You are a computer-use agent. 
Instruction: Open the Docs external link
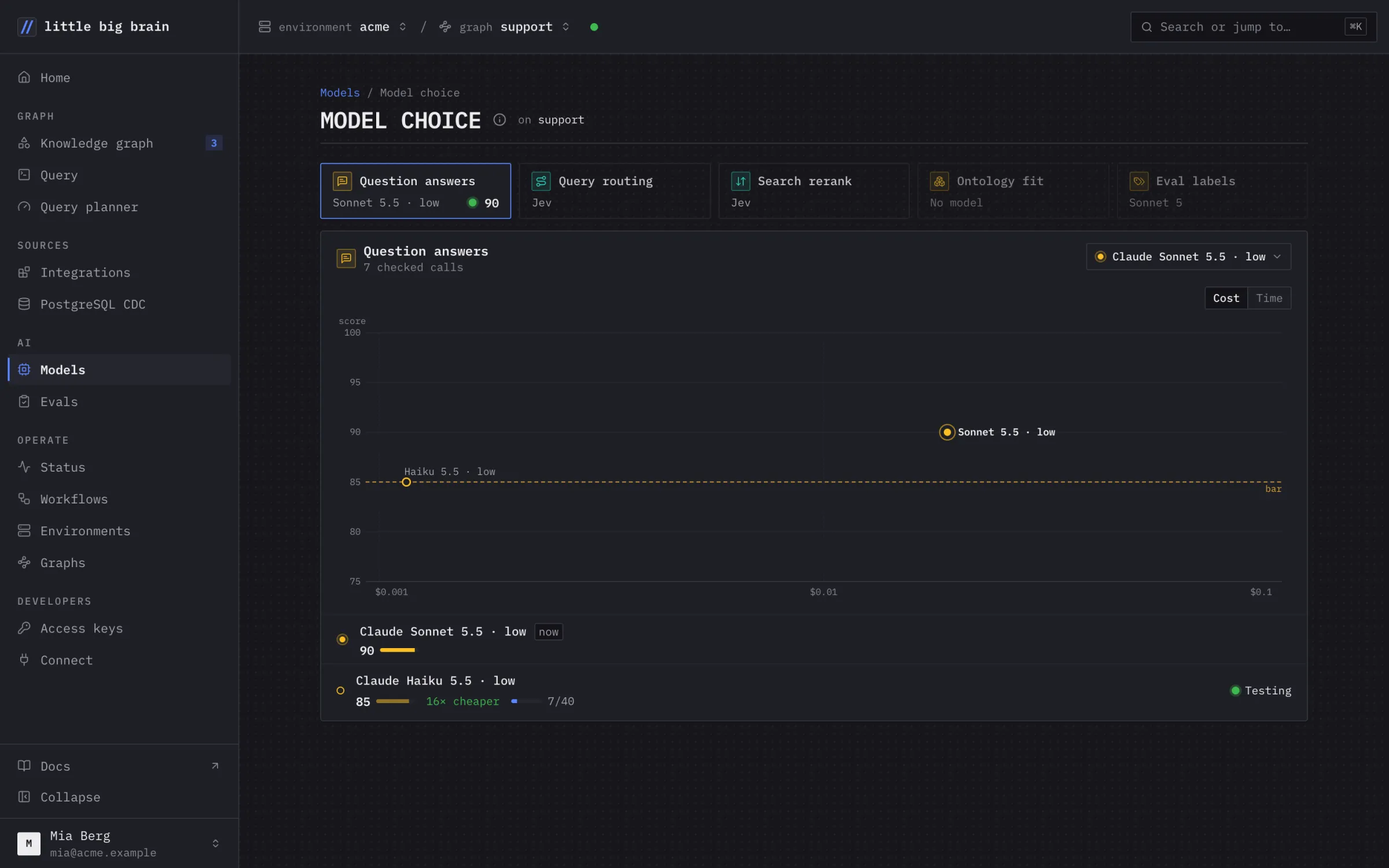(119, 766)
